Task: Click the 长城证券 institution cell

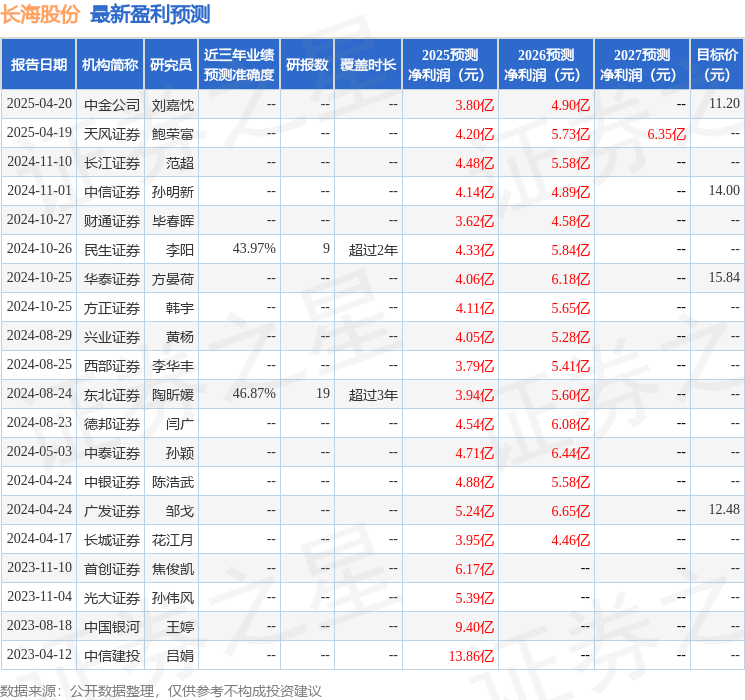Action: point(112,540)
